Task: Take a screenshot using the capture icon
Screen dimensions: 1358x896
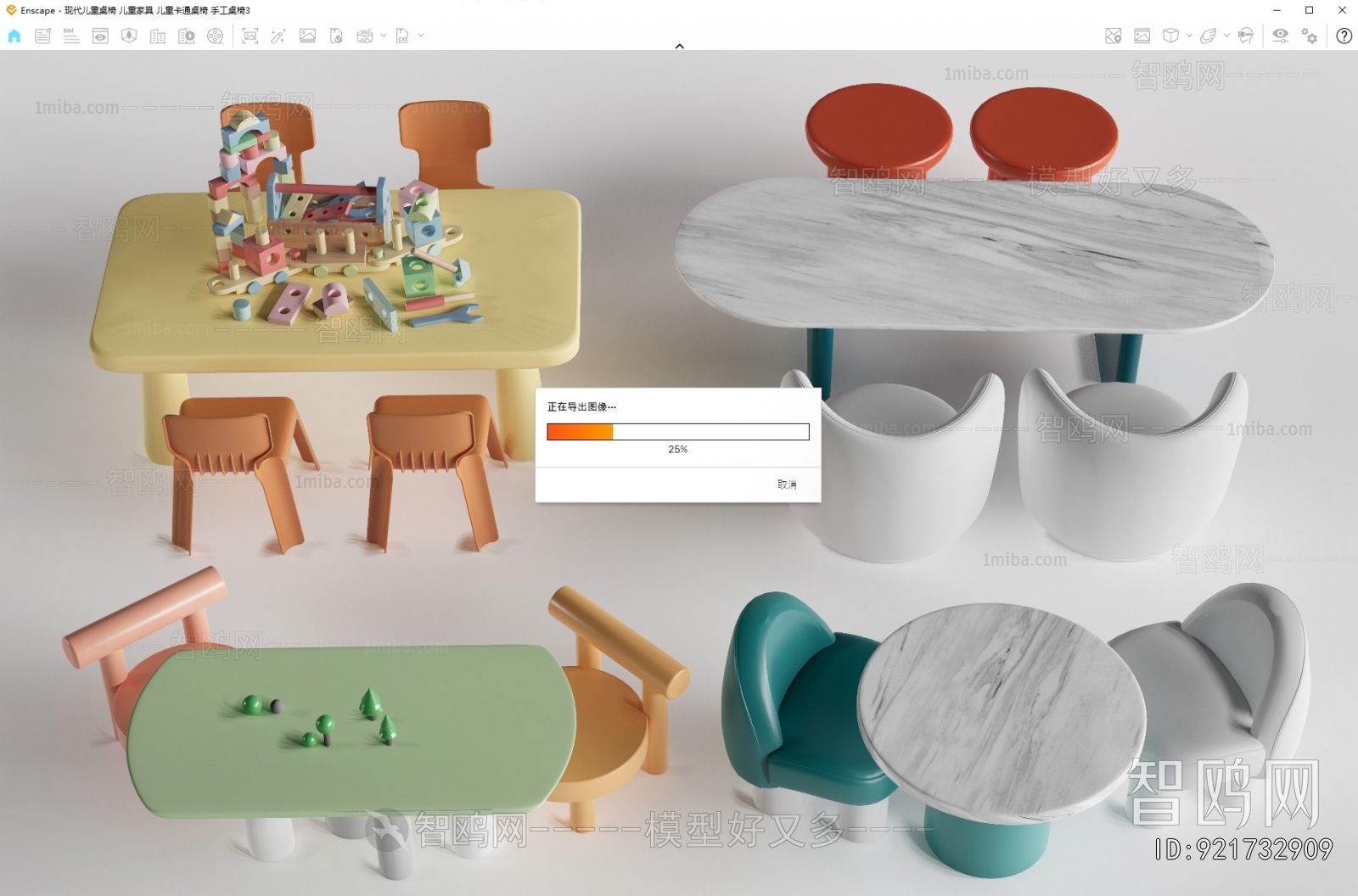Action: tap(249, 36)
